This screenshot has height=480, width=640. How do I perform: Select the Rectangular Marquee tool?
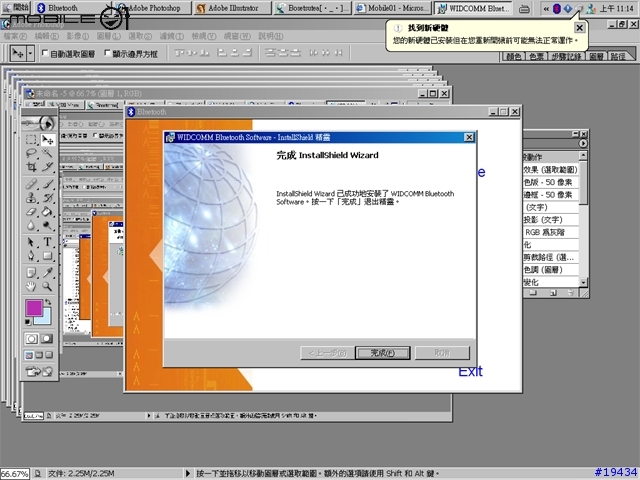coord(31,140)
